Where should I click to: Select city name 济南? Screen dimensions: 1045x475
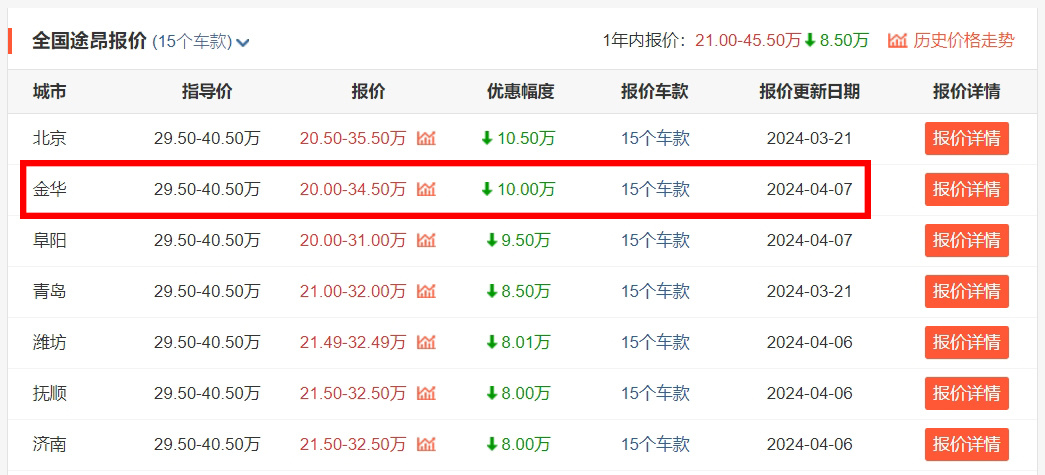point(50,444)
